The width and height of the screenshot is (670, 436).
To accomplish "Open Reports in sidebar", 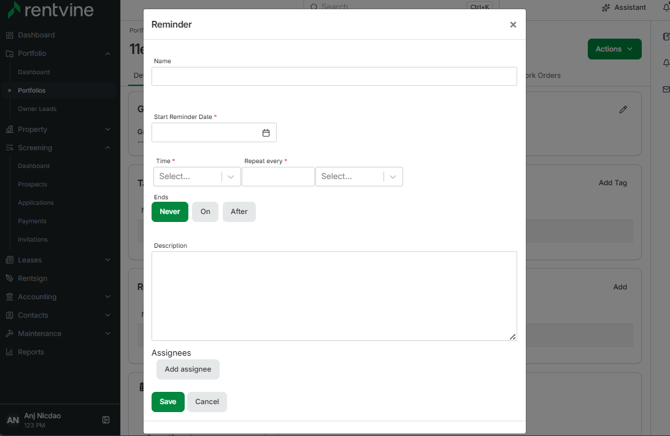I will coord(31,352).
